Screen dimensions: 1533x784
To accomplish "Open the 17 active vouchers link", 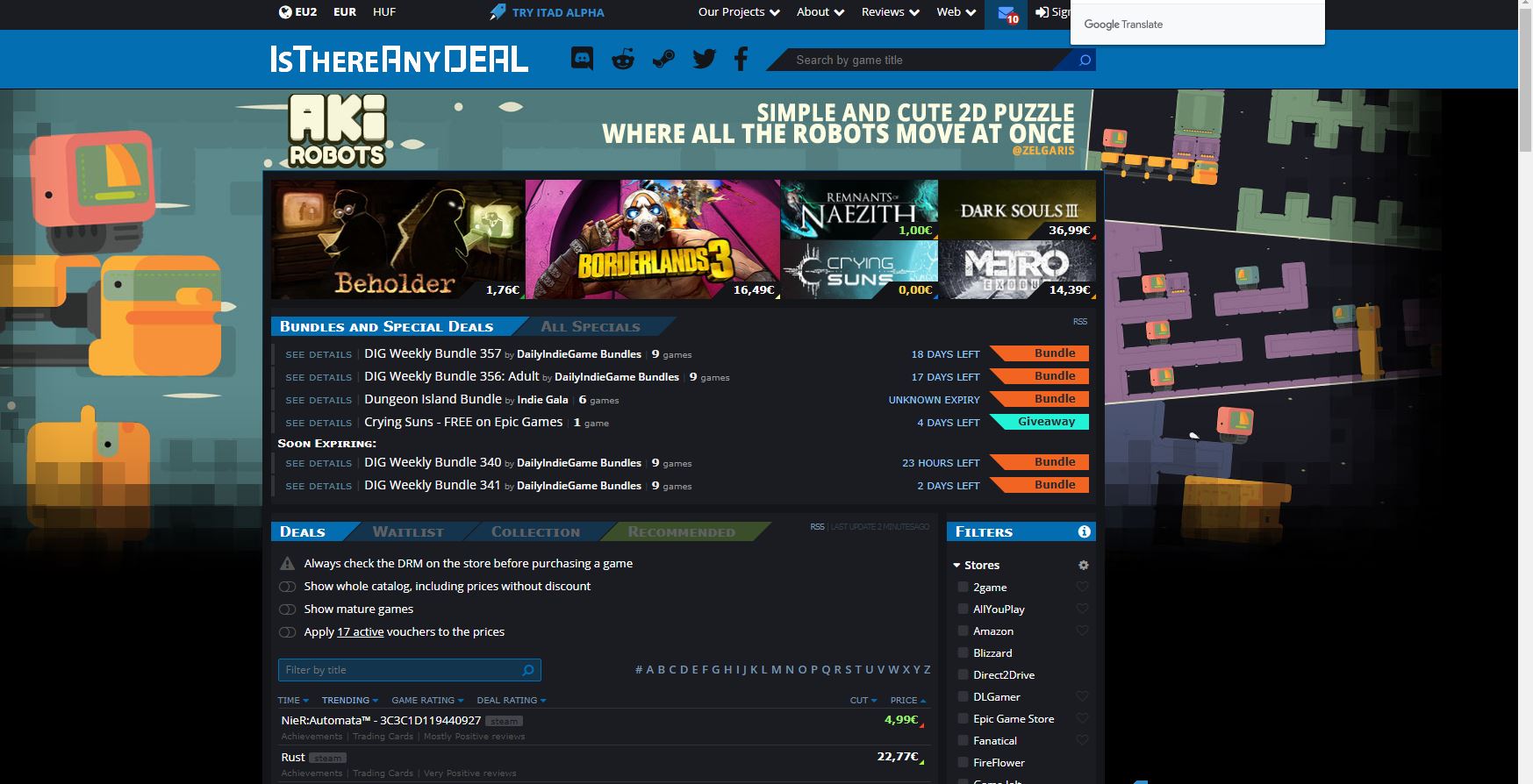I will 360,632.
